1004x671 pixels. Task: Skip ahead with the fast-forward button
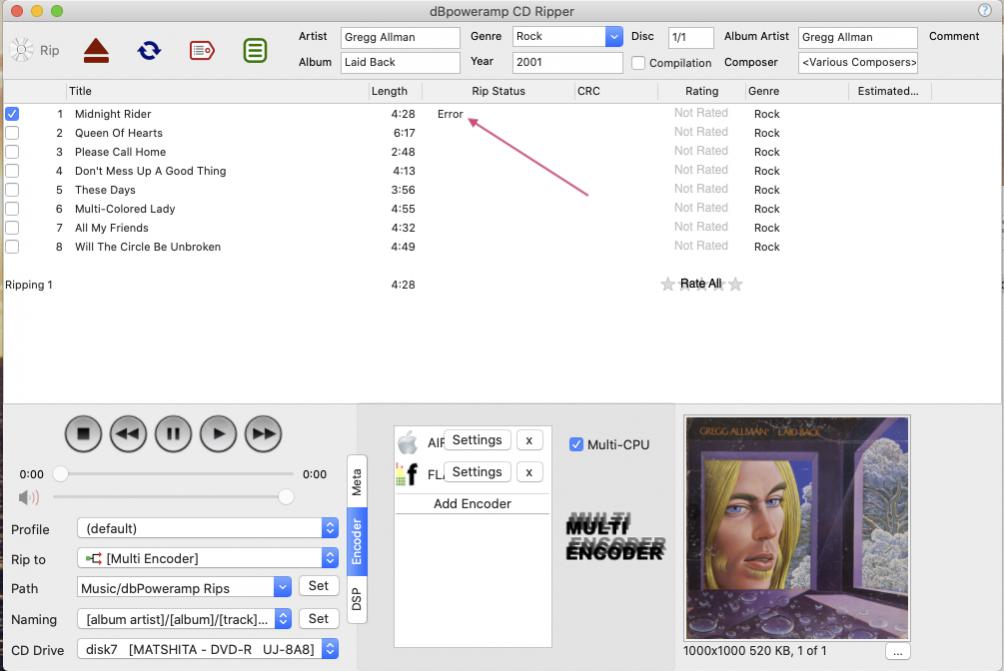click(263, 434)
